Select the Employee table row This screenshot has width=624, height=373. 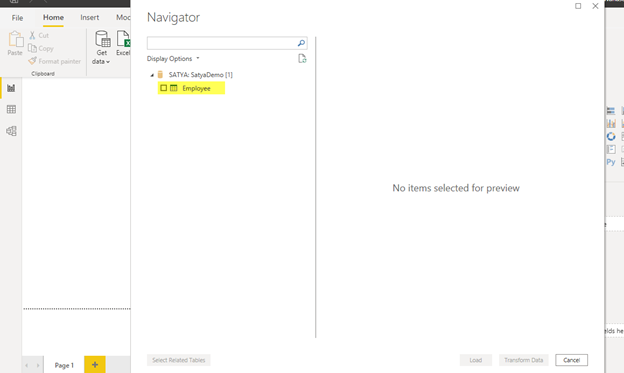click(191, 88)
